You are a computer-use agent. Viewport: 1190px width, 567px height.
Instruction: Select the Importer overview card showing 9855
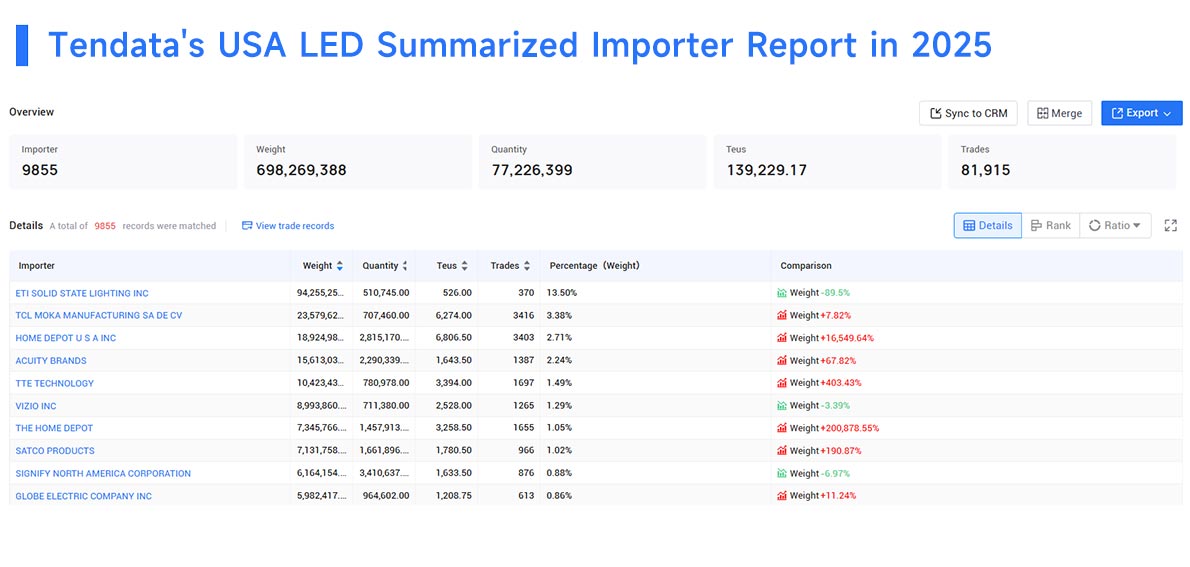click(x=123, y=162)
